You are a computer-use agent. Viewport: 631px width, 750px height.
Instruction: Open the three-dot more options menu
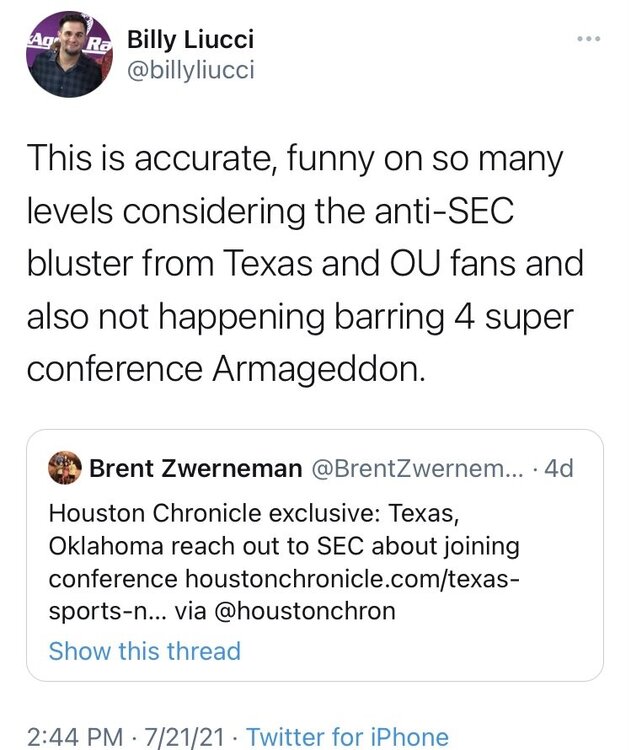pos(590,39)
